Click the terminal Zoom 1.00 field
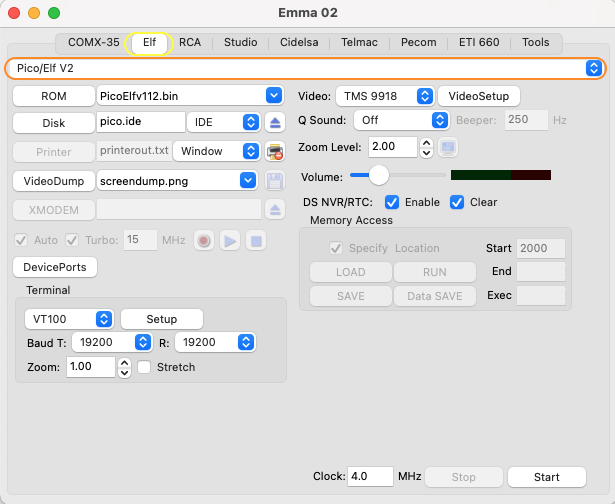The width and height of the screenshot is (615, 504). 91,367
